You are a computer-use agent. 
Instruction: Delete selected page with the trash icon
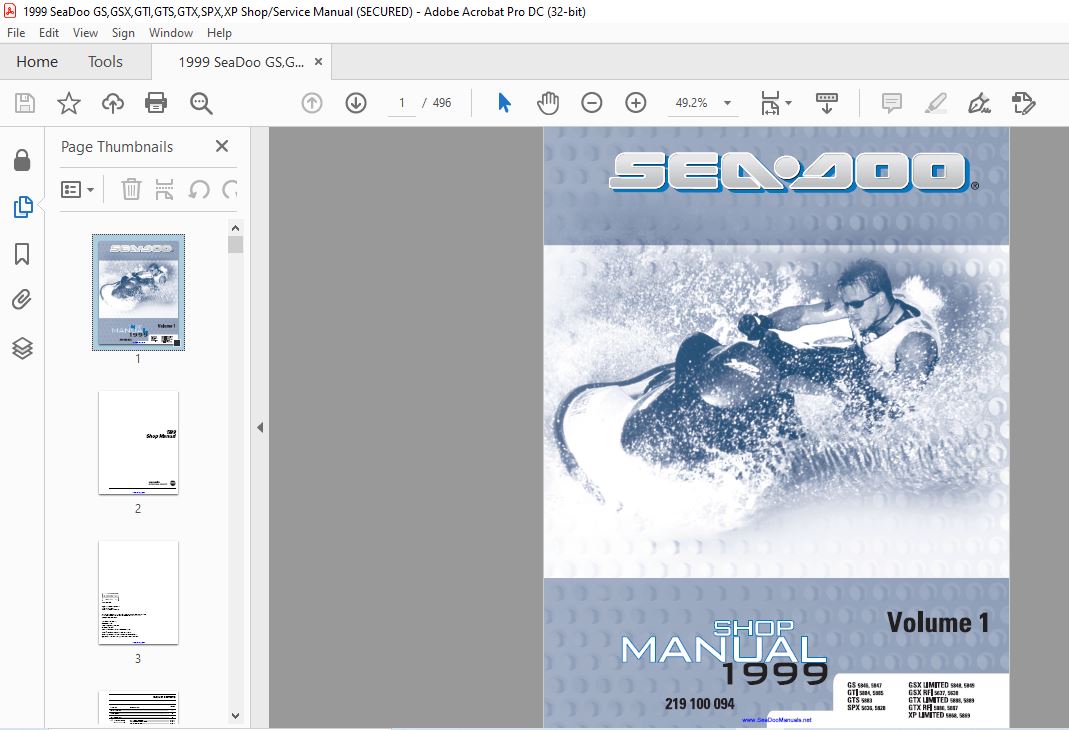131,189
